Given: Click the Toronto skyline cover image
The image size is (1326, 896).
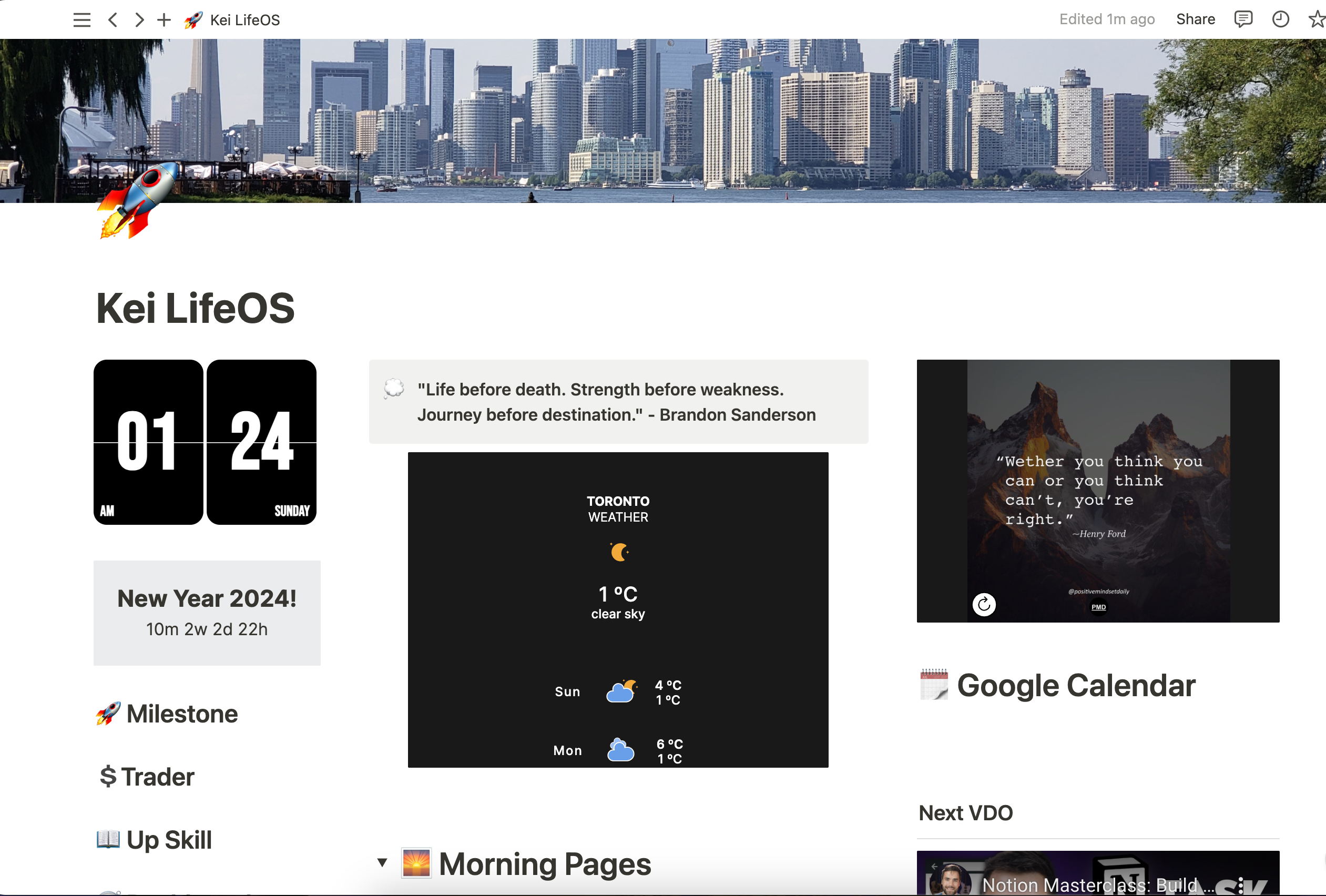Looking at the screenshot, I should click(x=663, y=120).
